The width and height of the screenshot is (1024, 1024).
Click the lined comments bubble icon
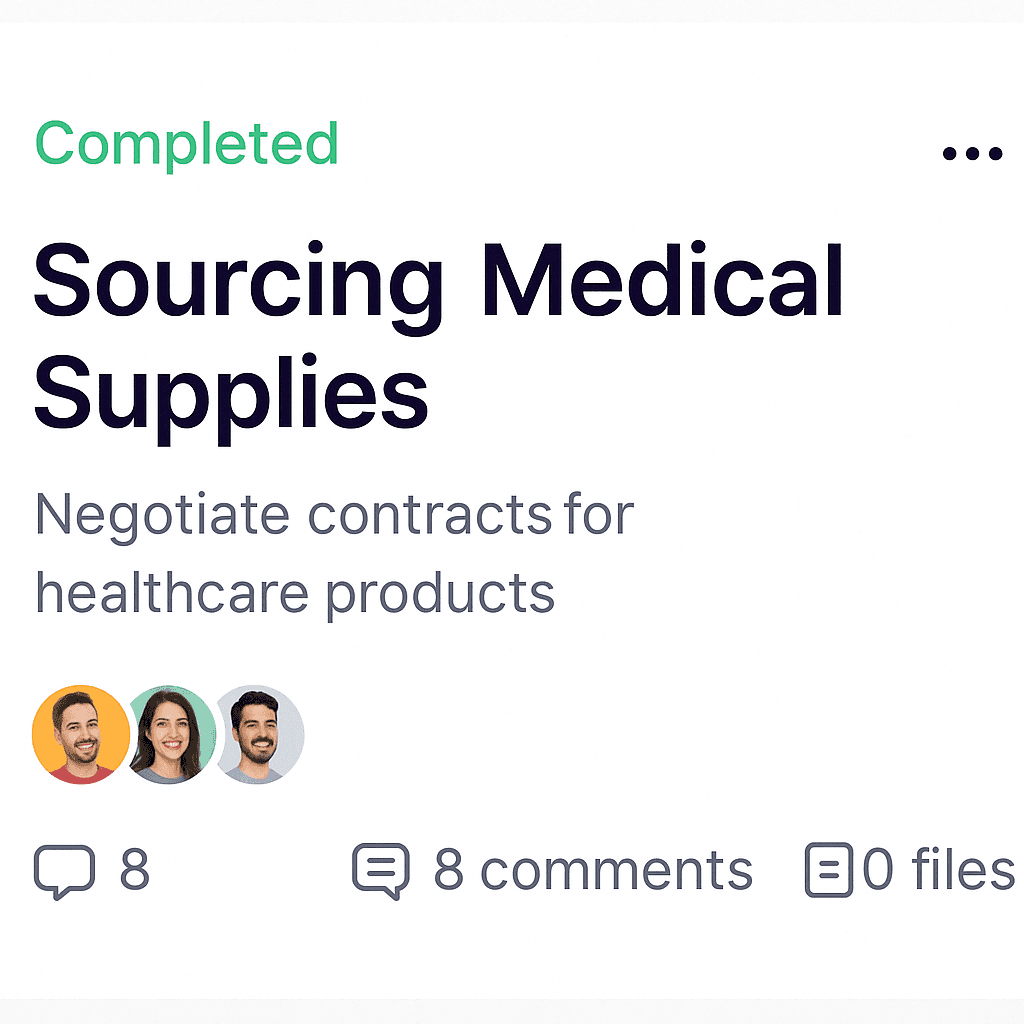pyautogui.click(x=381, y=871)
